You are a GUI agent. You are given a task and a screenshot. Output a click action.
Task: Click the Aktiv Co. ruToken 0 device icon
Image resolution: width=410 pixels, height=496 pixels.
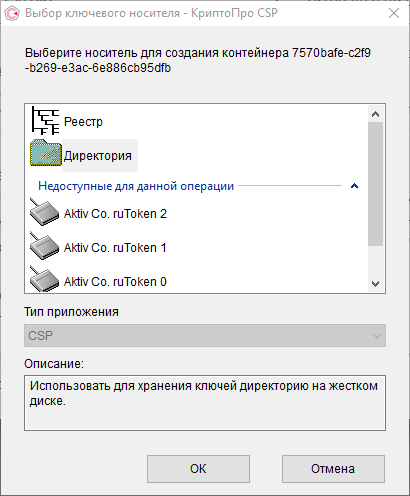(44, 279)
